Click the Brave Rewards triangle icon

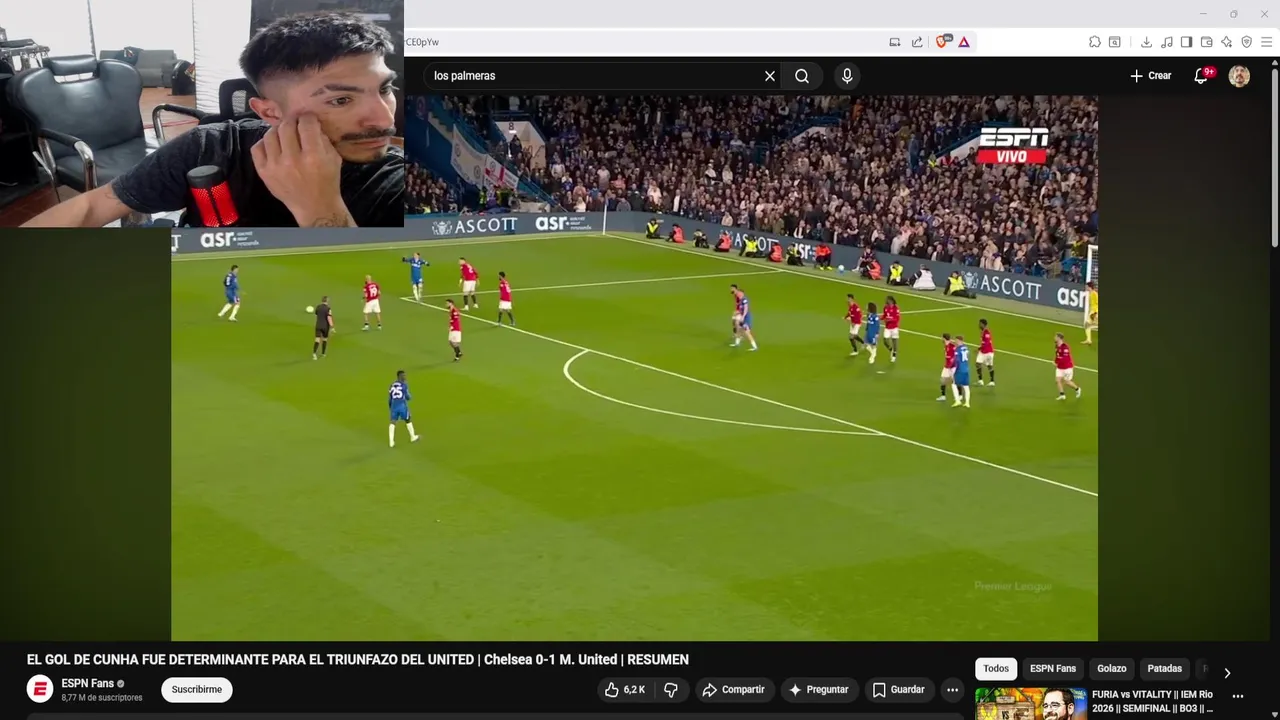click(x=964, y=42)
